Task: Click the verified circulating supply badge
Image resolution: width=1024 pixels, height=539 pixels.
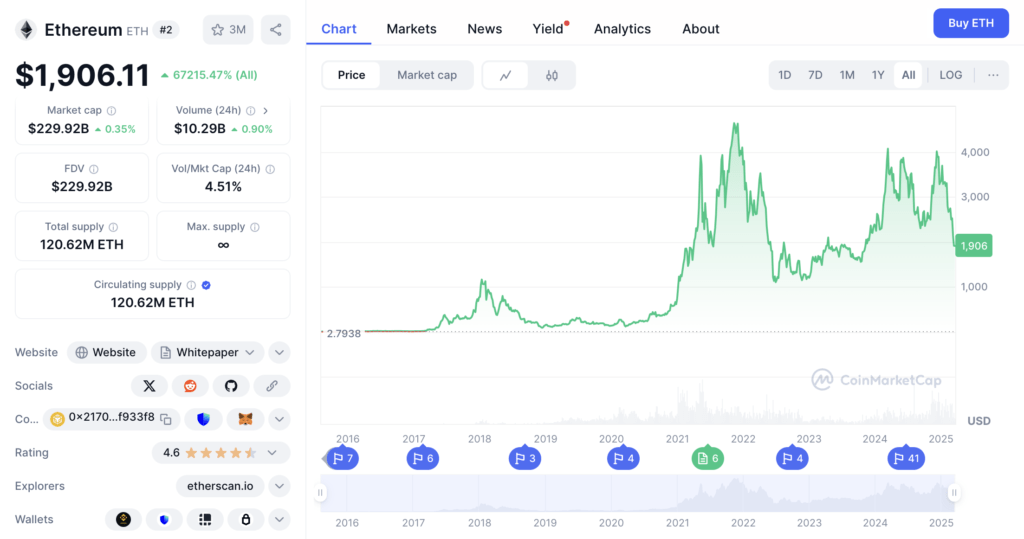Action: coord(206,285)
